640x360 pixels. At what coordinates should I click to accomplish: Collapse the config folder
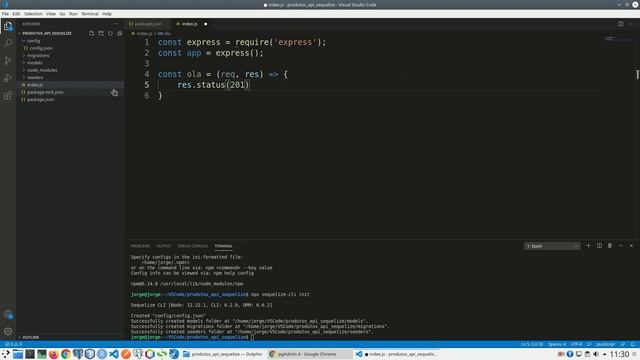pos(33,41)
